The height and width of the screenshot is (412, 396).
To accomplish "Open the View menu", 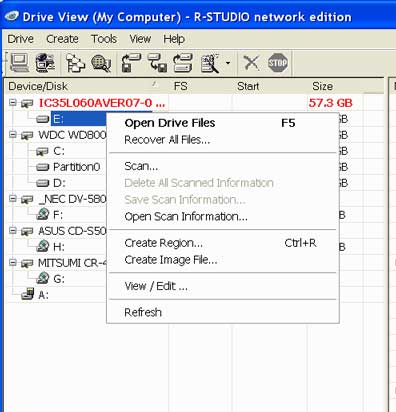I will tap(140, 39).
